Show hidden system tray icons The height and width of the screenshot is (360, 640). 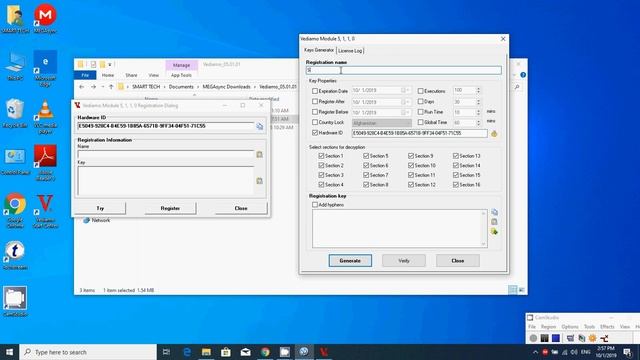coord(536,352)
